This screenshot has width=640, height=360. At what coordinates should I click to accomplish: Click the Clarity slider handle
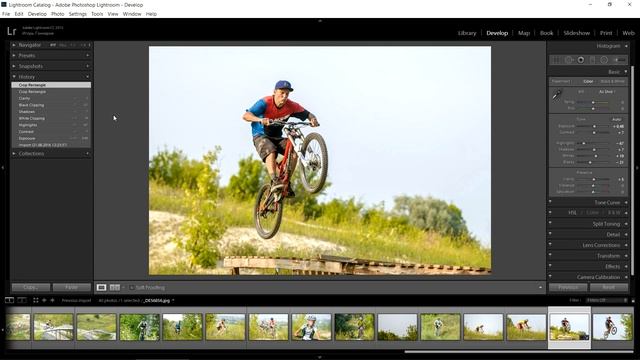coord(594,179)
